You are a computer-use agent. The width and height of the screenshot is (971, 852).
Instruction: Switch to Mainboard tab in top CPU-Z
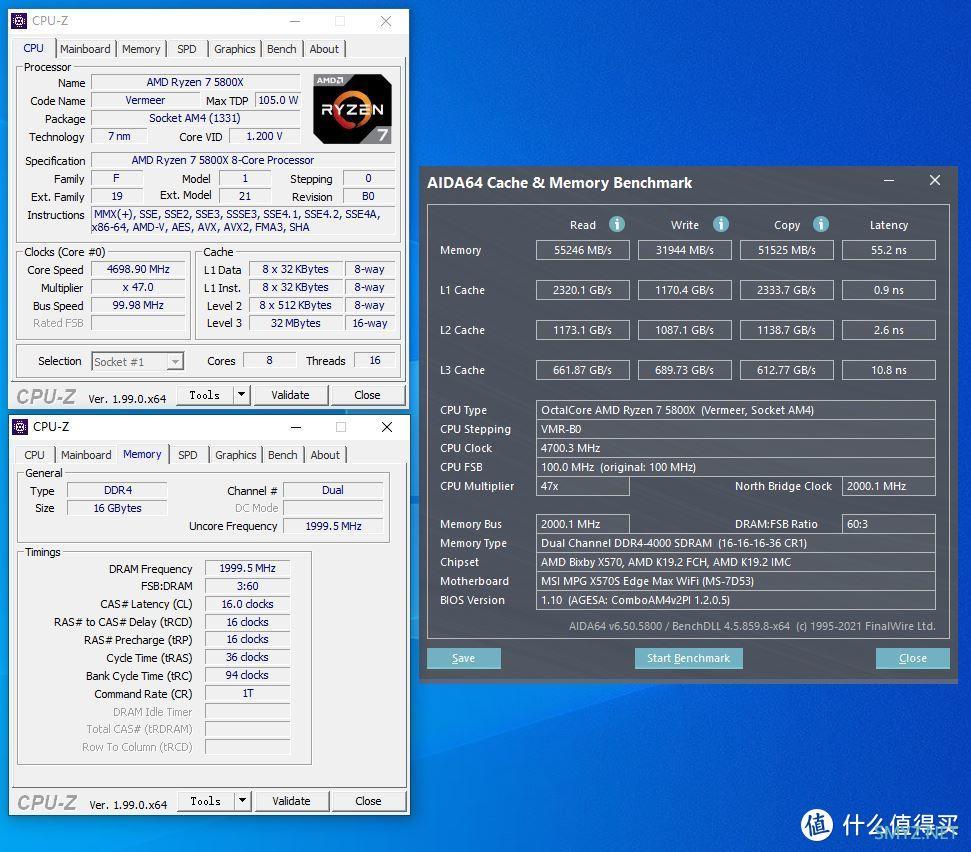(x=85, y=49)
